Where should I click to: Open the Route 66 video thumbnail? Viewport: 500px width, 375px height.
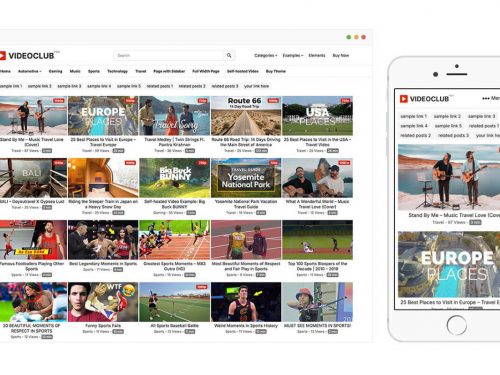coord(246,116)
